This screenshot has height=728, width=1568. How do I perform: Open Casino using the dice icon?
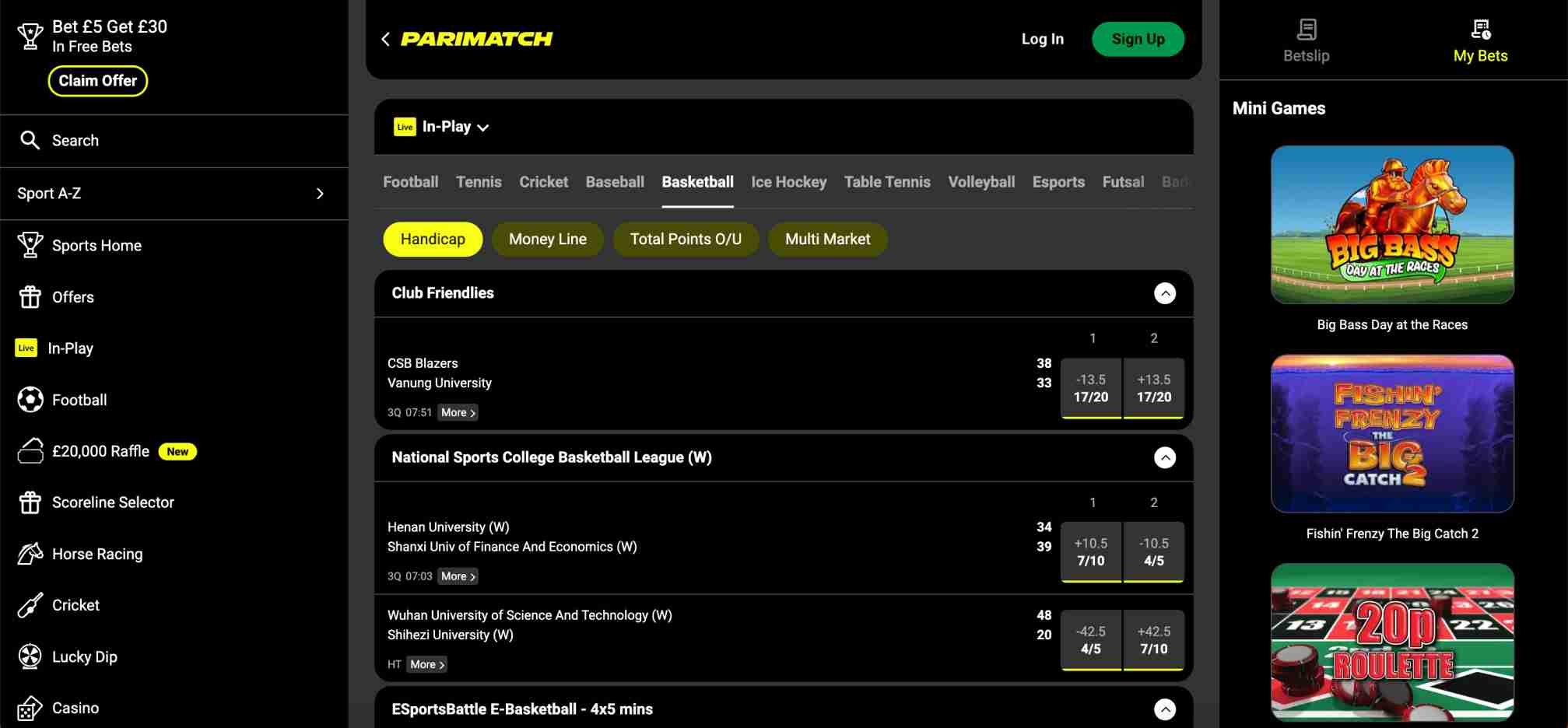(30, 707)
